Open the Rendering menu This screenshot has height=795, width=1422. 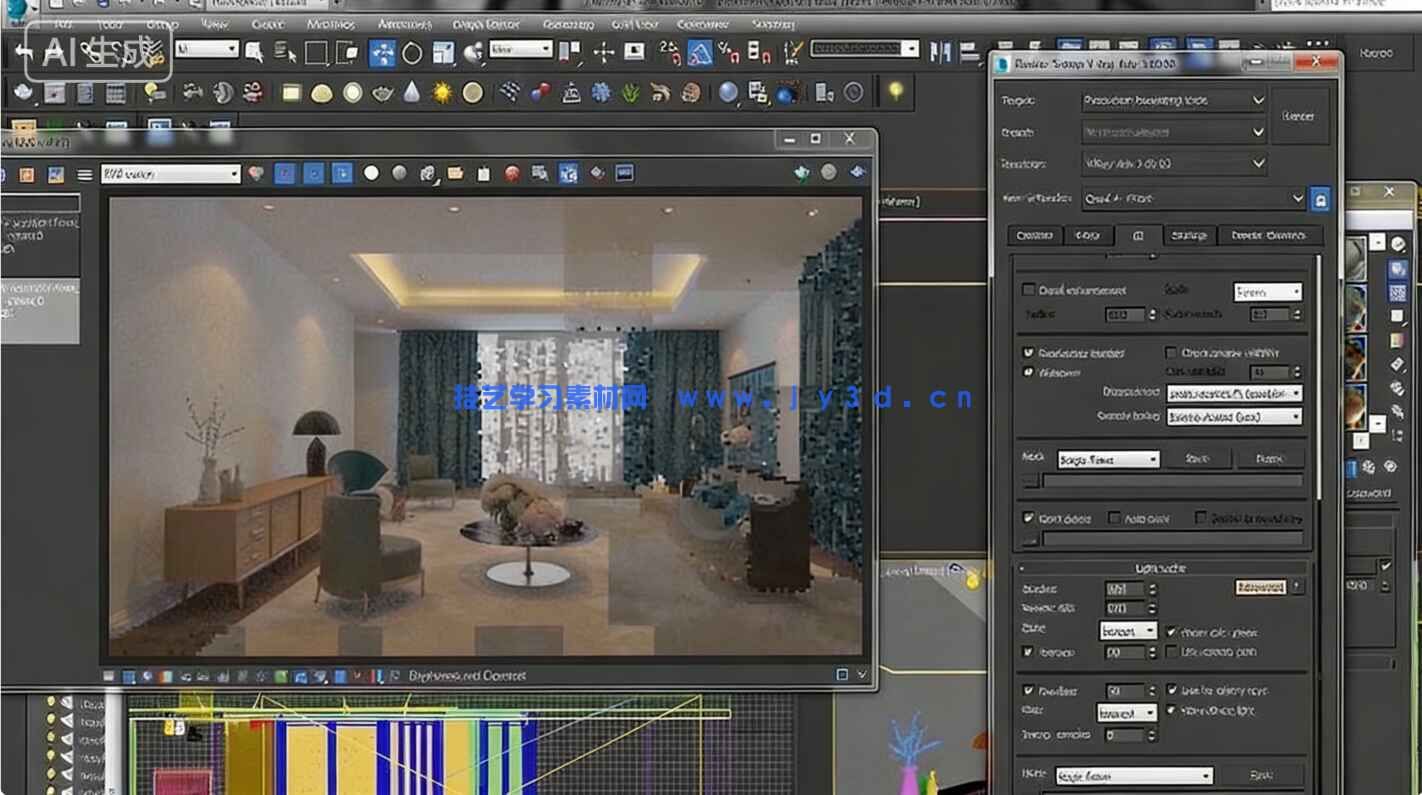[569, 24]
